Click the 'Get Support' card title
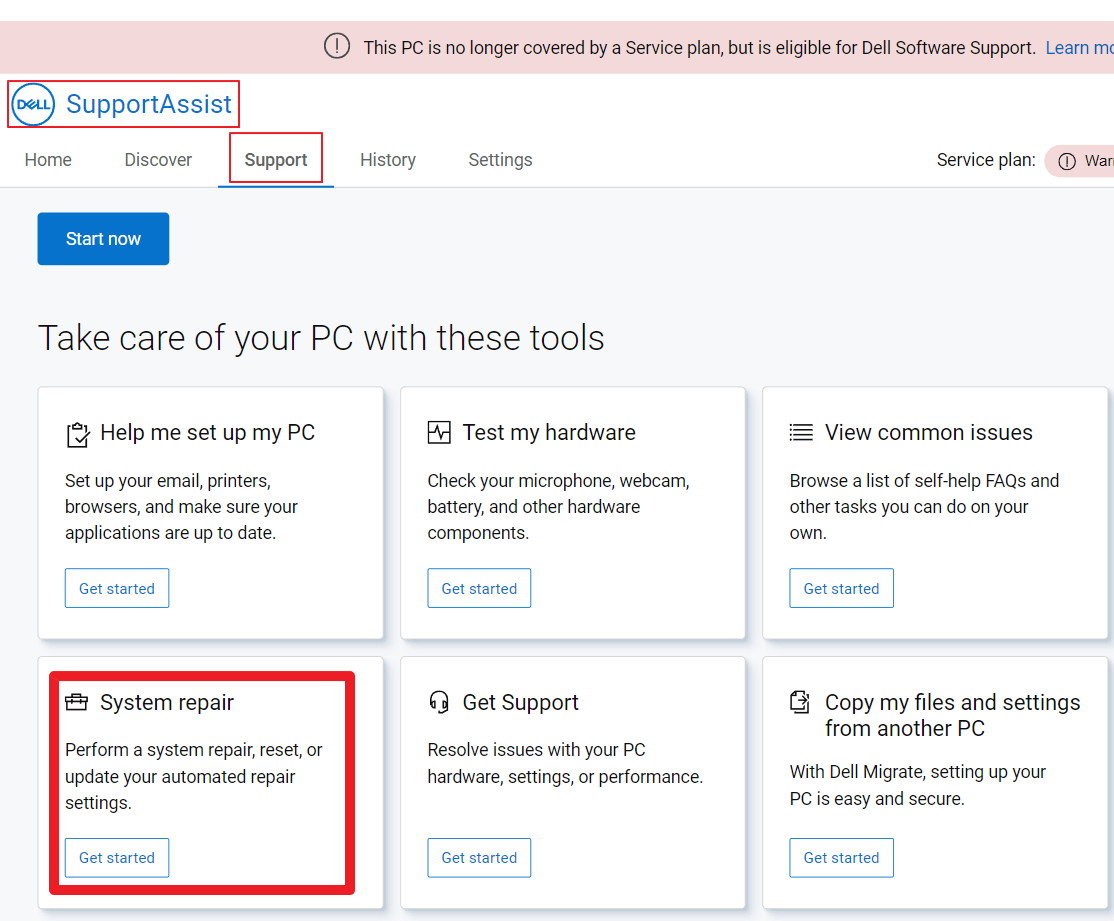The width and height of the screenshot is (1114, 921). click(x=521, y=702)
